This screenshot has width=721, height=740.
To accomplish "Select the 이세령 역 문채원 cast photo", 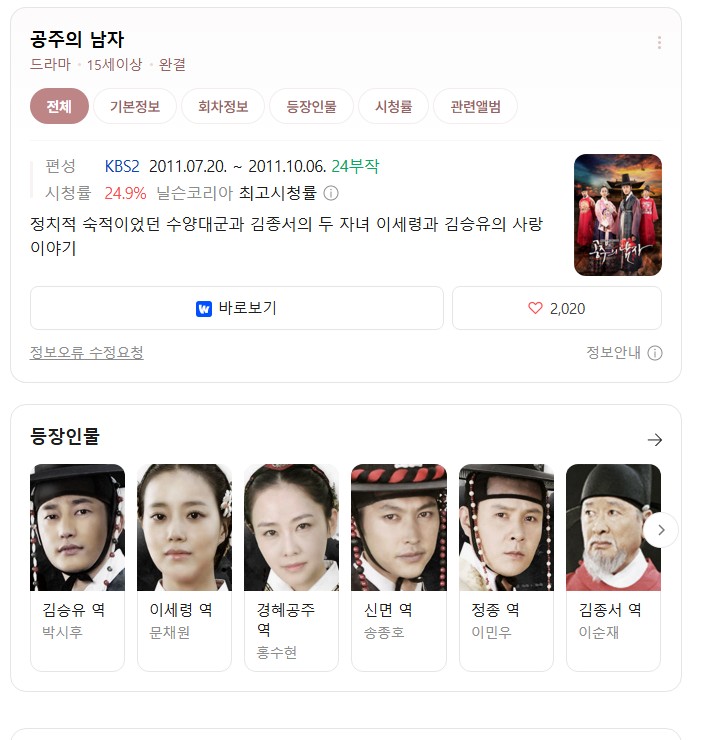I will pos(184,527).
